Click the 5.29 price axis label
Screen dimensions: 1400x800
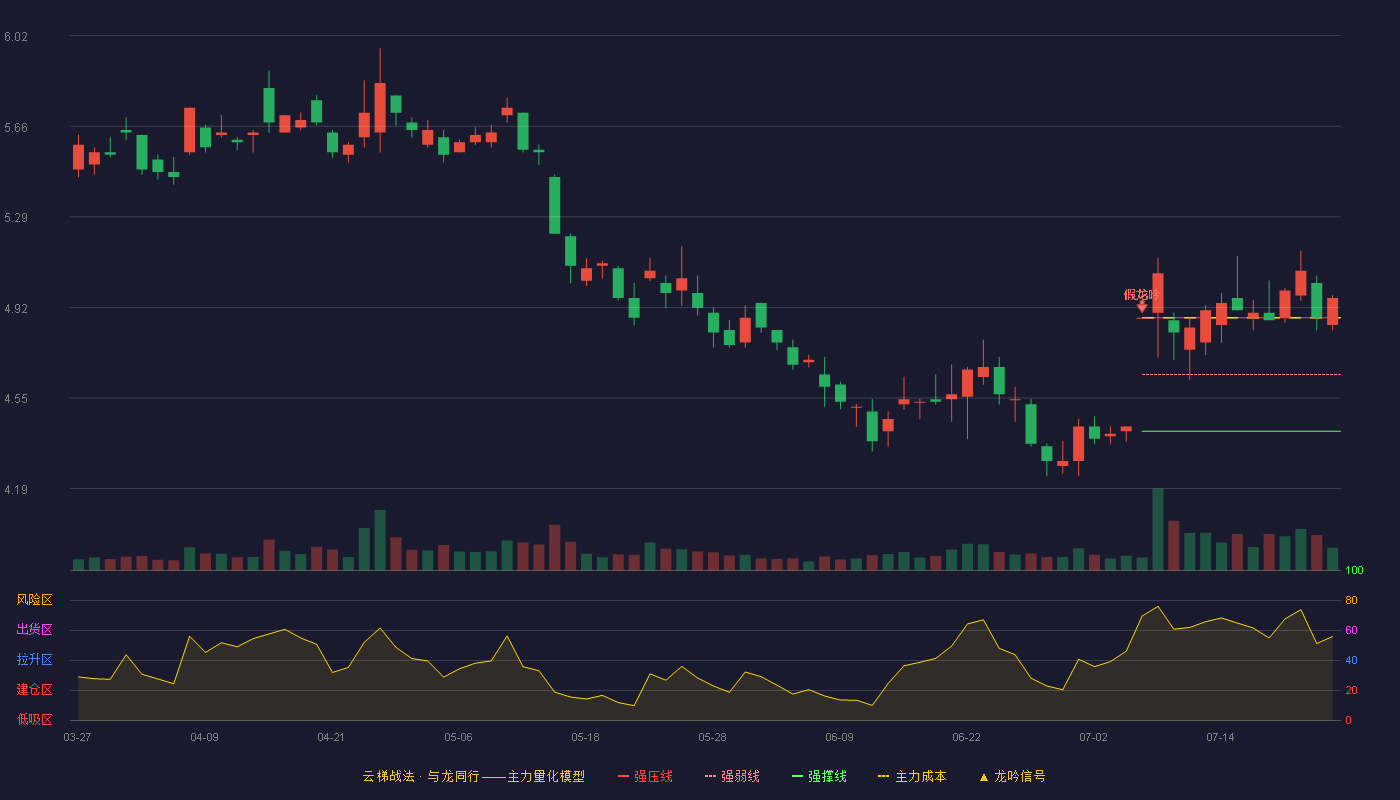(x=16, y=218)
